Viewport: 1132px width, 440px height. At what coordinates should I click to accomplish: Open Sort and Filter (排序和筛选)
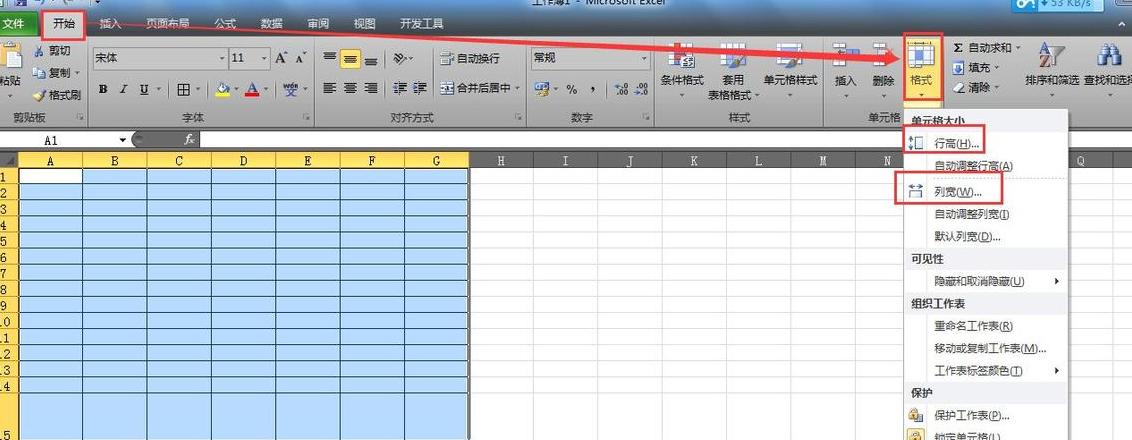(x=1053, y=69)
